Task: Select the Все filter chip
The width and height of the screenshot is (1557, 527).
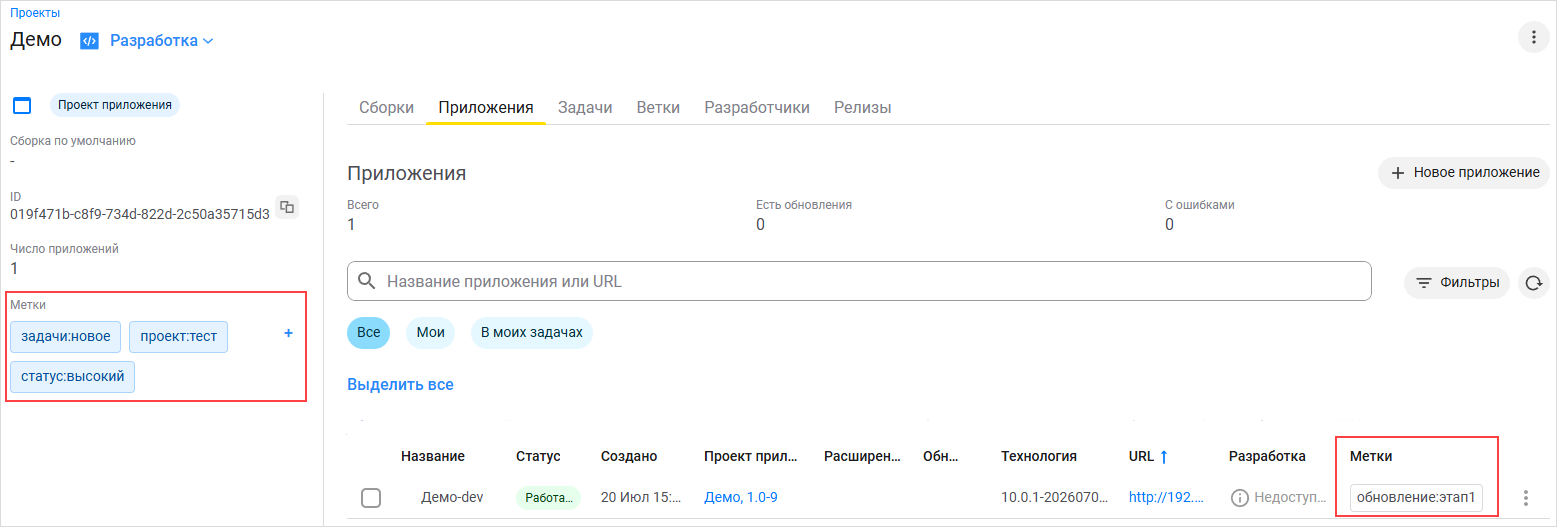Action: [x=368, y=332]
